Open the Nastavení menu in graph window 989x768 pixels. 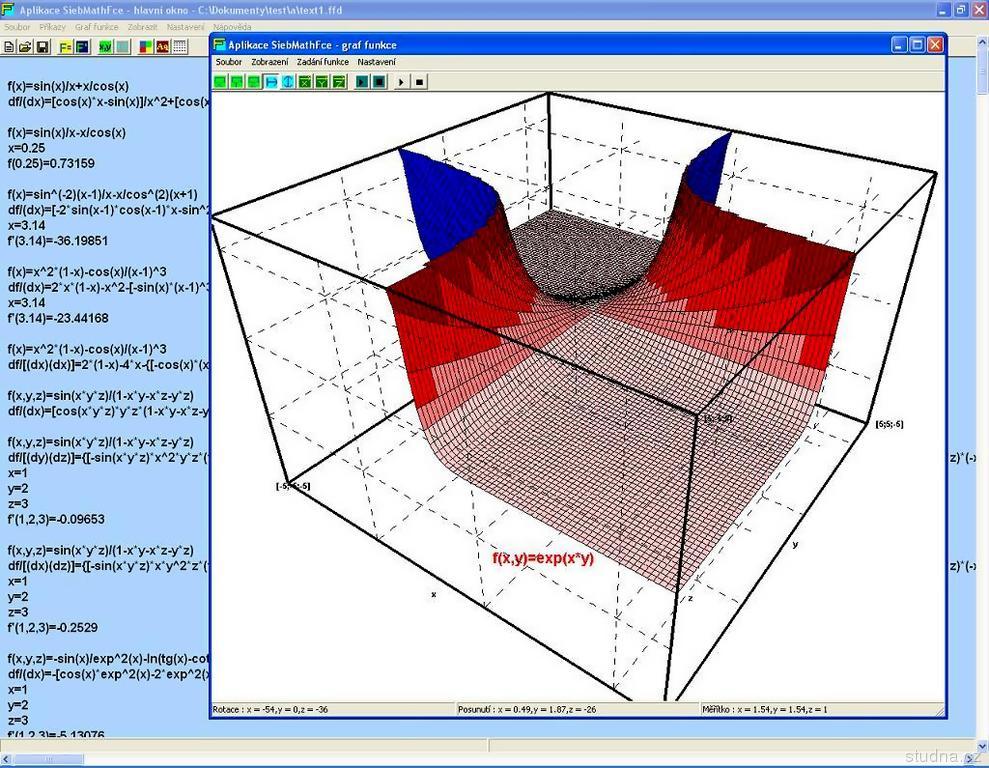(x=376, y=62)
